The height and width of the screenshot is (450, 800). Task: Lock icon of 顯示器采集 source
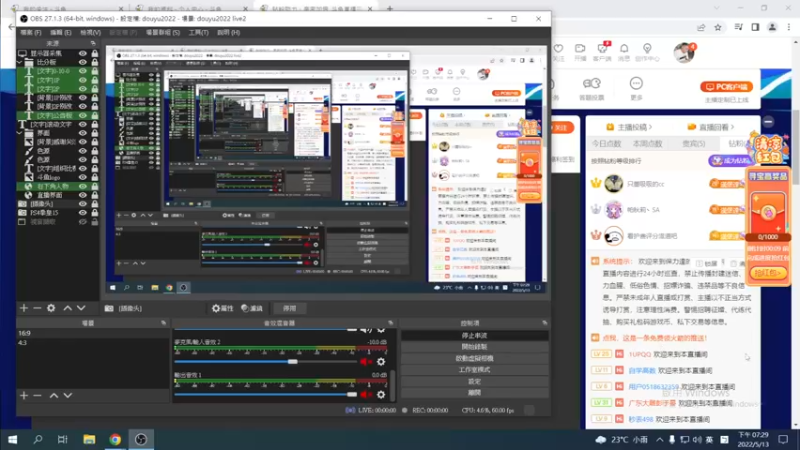click(x=94, y=53)
